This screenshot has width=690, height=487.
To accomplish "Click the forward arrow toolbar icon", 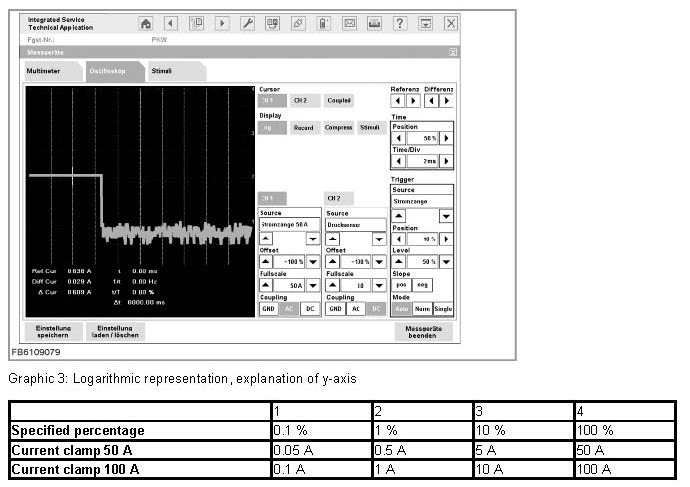I will (222, 23).
